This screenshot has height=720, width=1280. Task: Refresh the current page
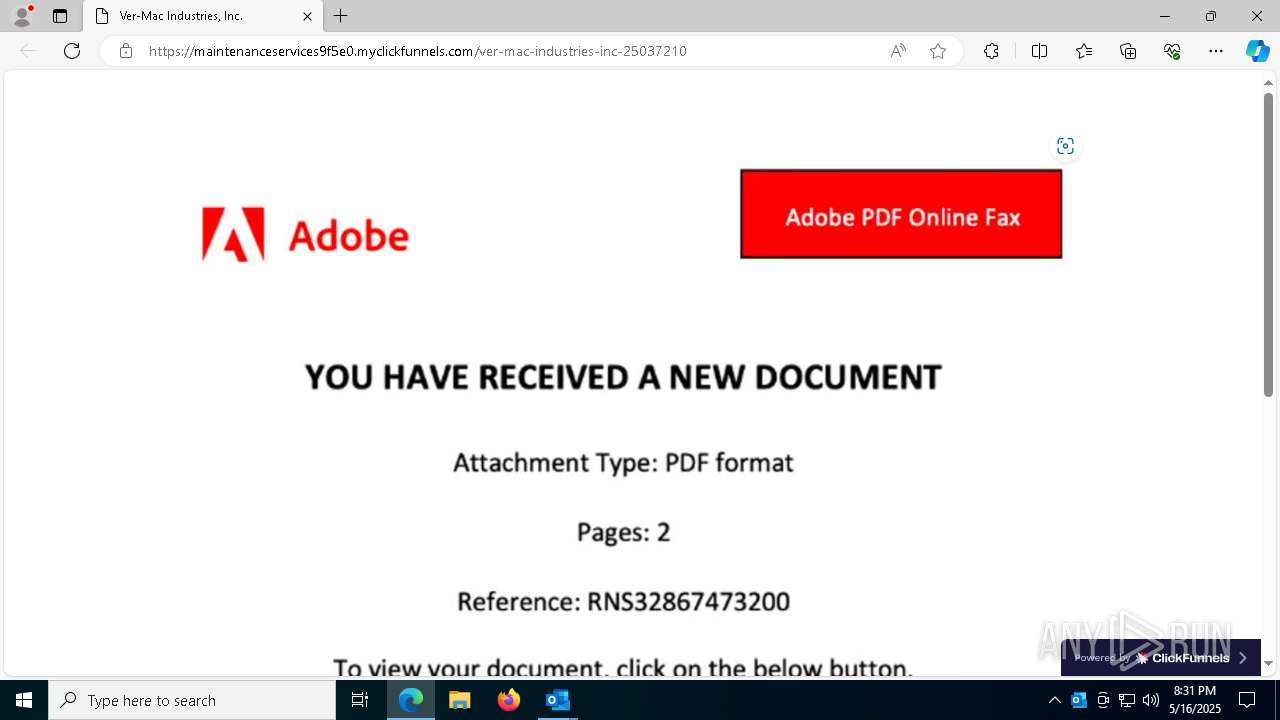72,51
